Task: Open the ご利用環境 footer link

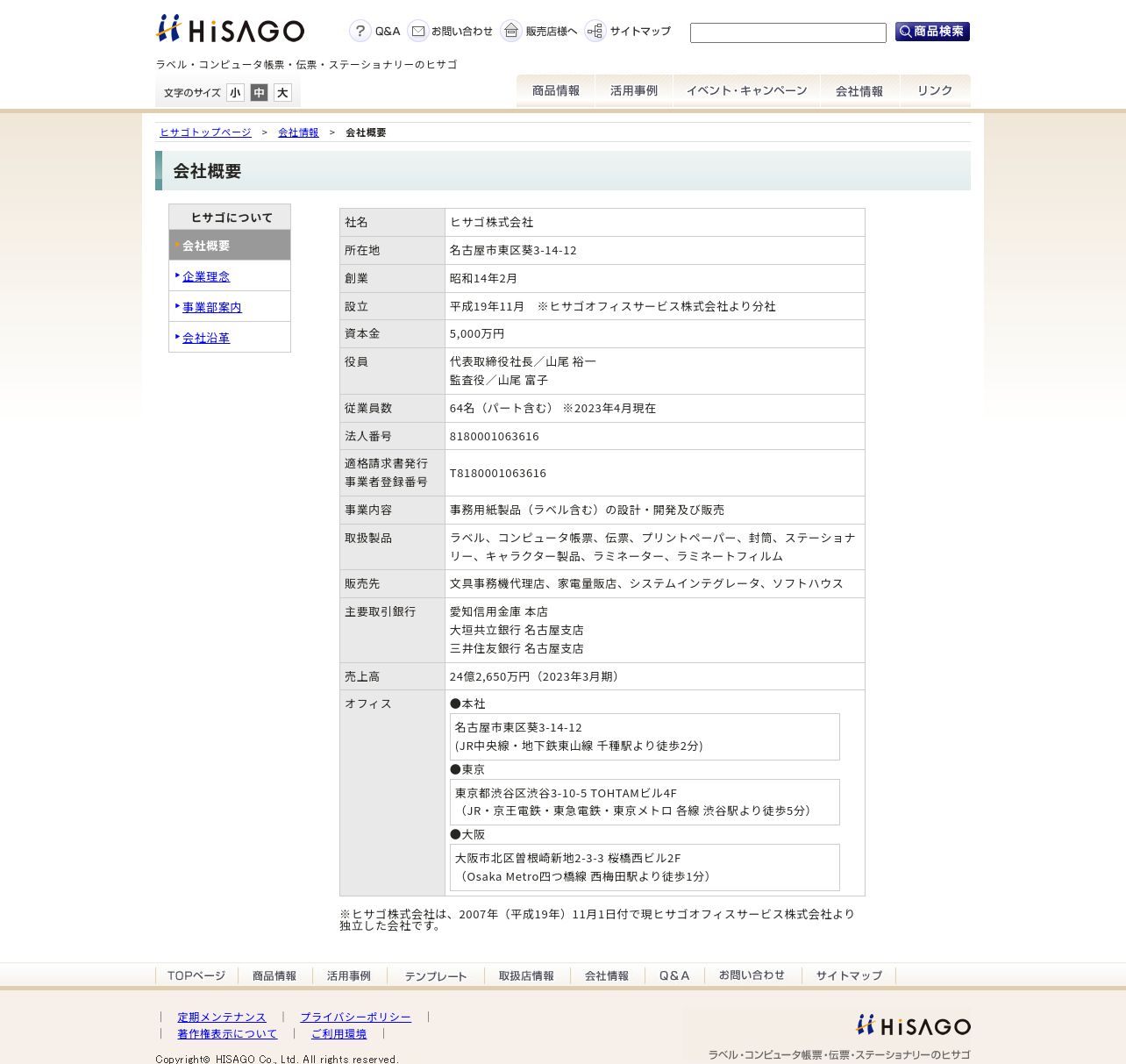Action: click(339, 1034)
